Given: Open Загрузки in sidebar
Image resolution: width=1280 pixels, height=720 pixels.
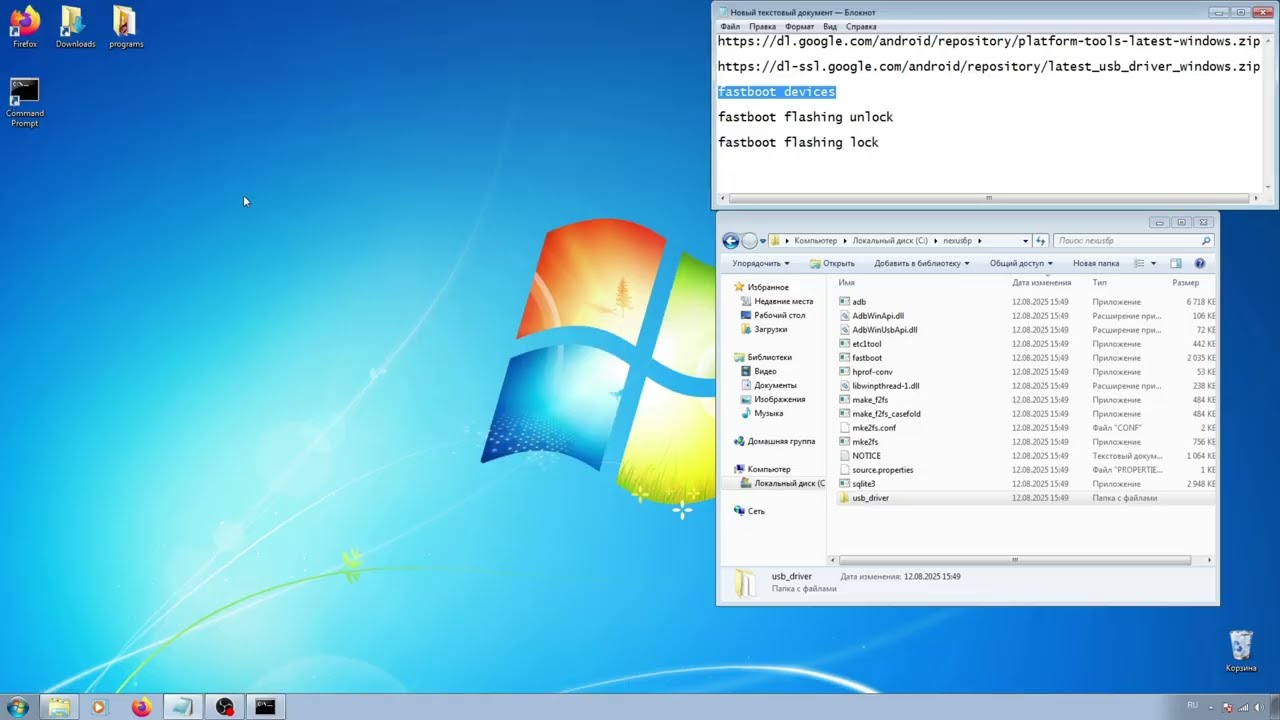Looking at the screenshot, I should tap(770, 329).
